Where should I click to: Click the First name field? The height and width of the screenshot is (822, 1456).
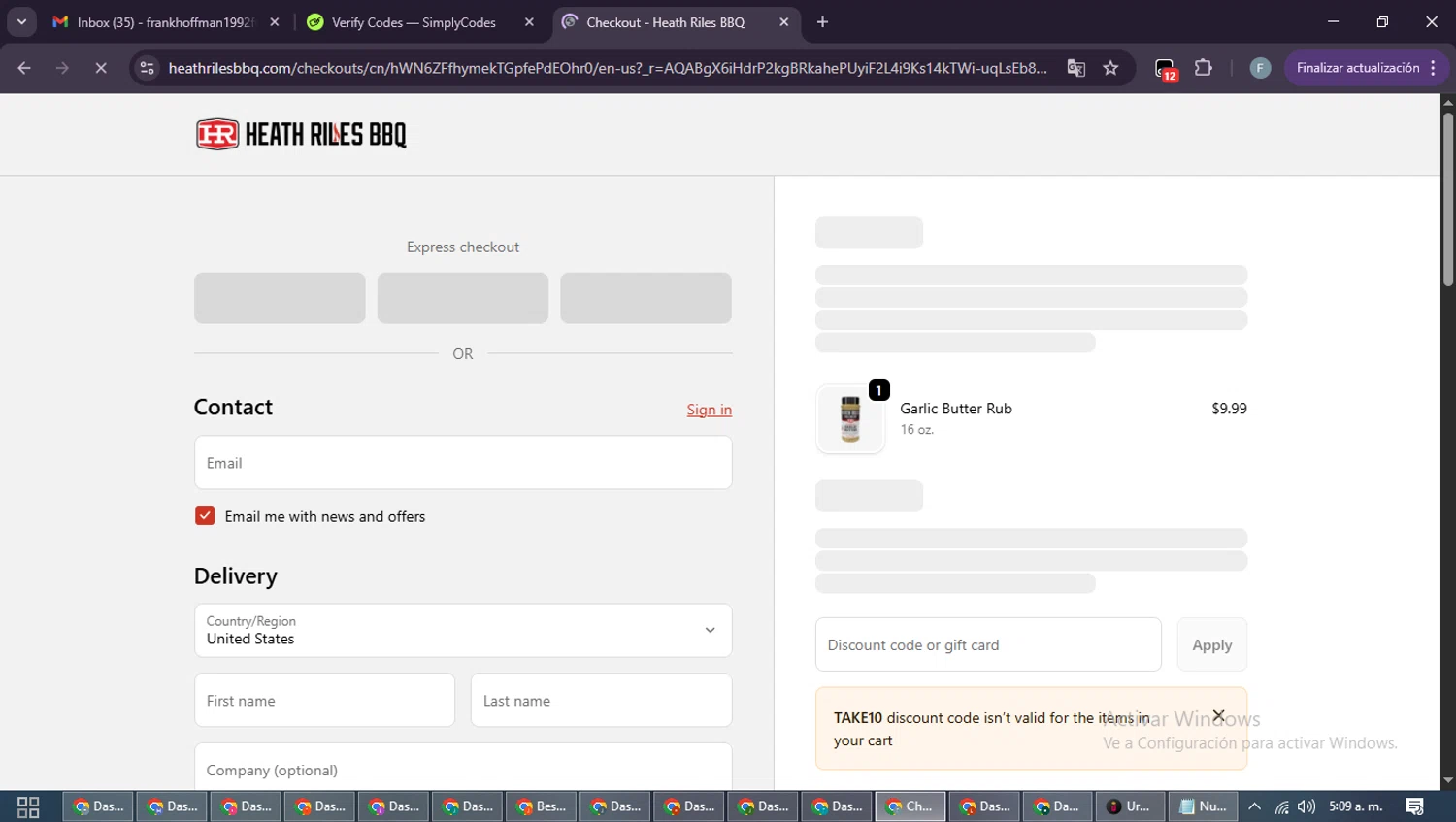click(324, 700)
